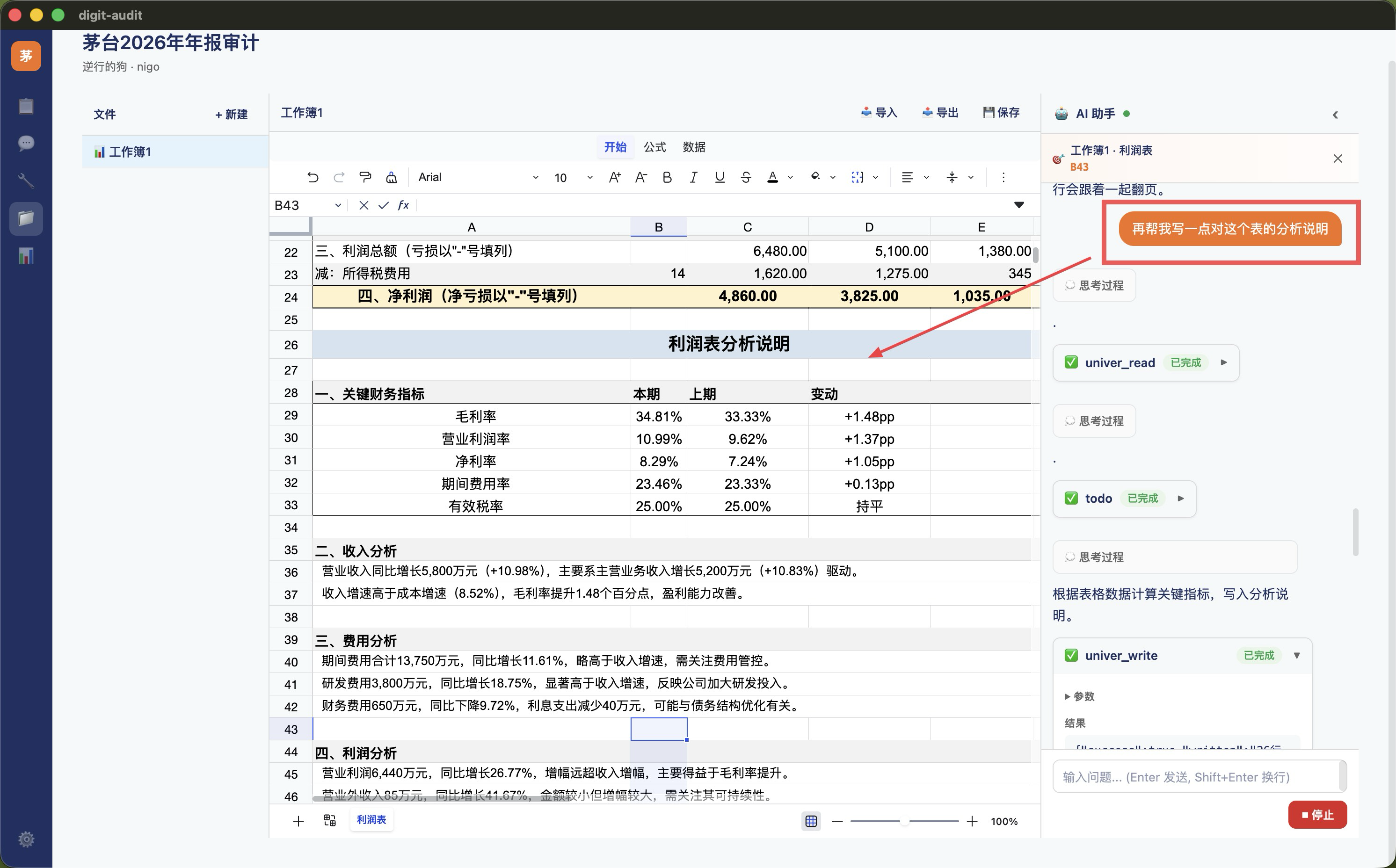Expand the univer_read tool result
This screenshot has width=1396, height=868.
pyautogui.click(x=1224, y=362)
